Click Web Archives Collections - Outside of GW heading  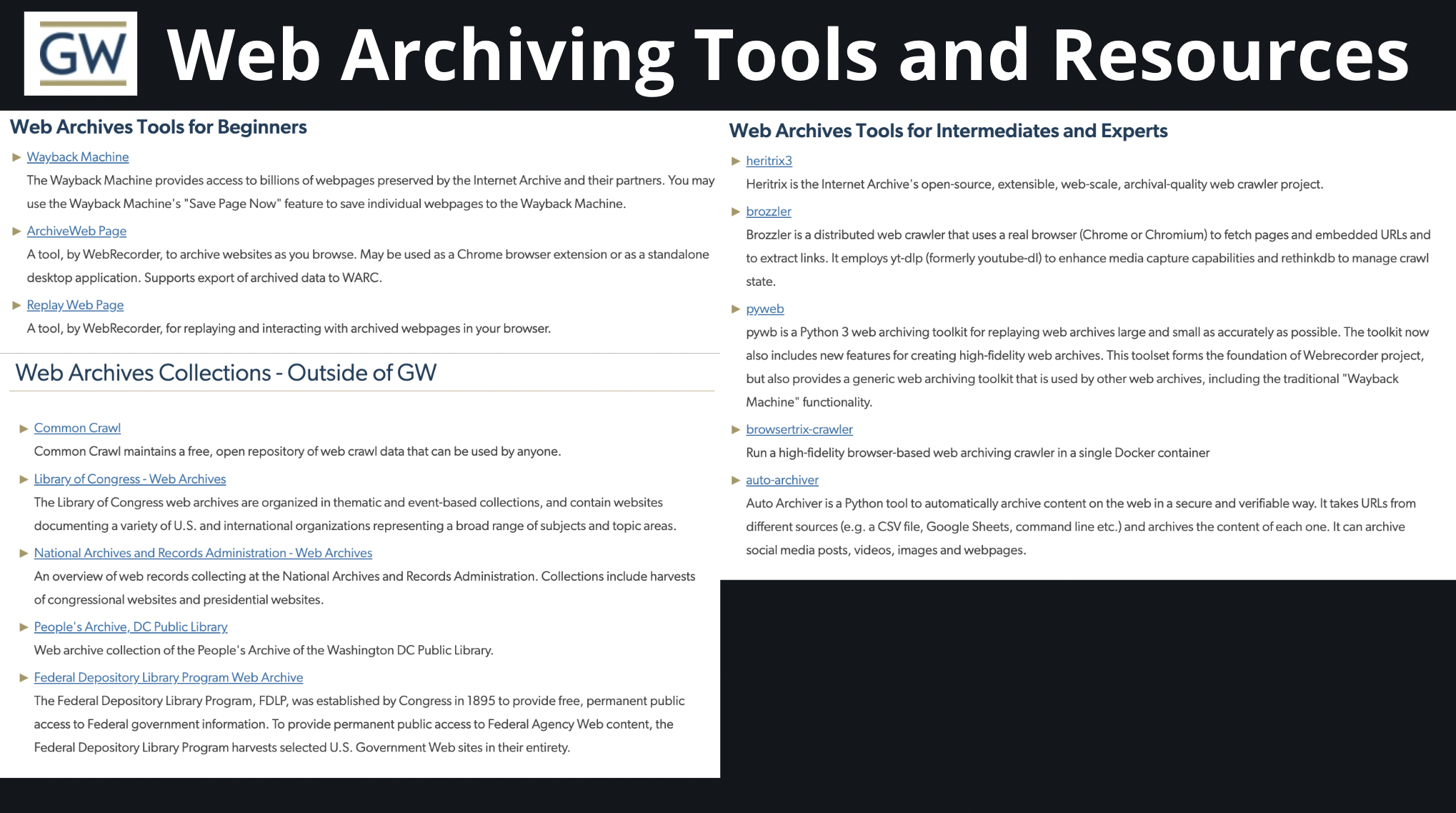(226, 373)
